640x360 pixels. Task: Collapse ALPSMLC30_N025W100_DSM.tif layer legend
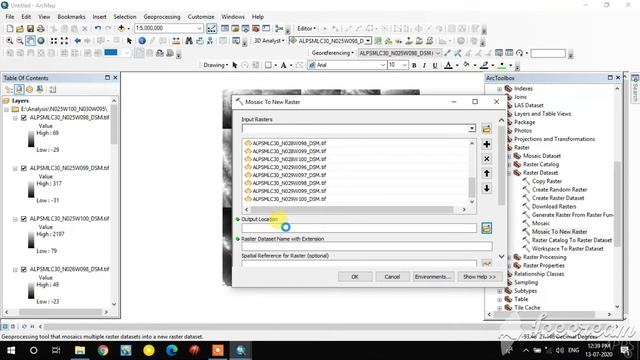pos(15,219)
